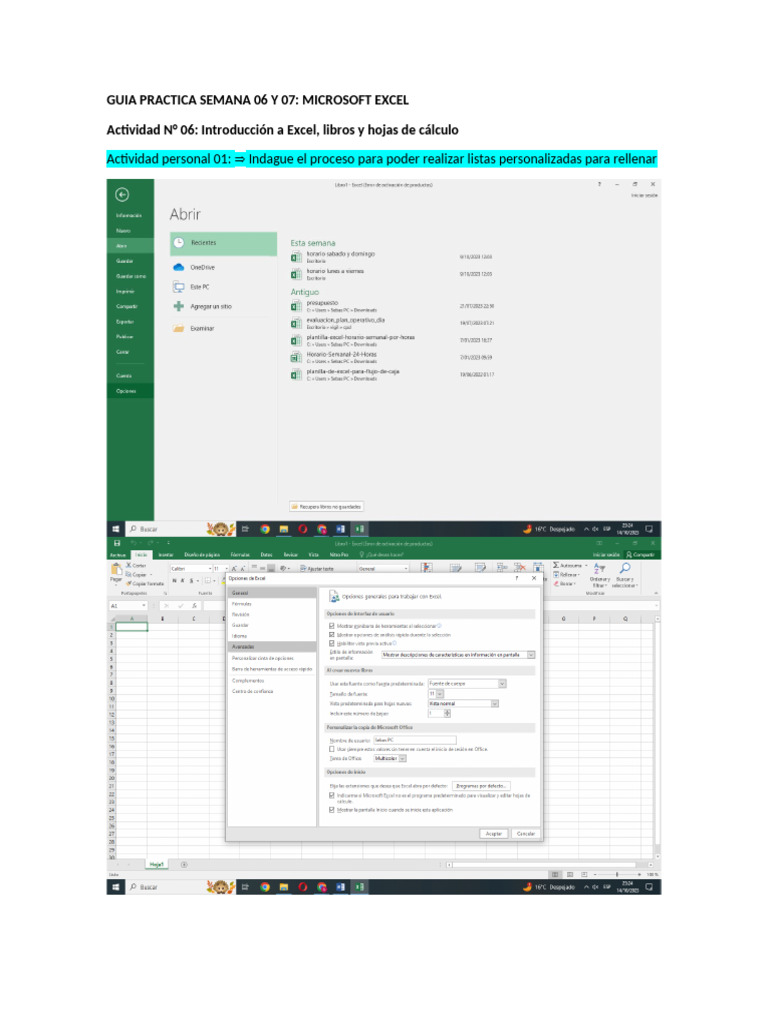Viewport: 768px width, 1024px height.
Task: Open the Calibri font name dropdown
Action: pyautogui.click(x=210, y=569)
